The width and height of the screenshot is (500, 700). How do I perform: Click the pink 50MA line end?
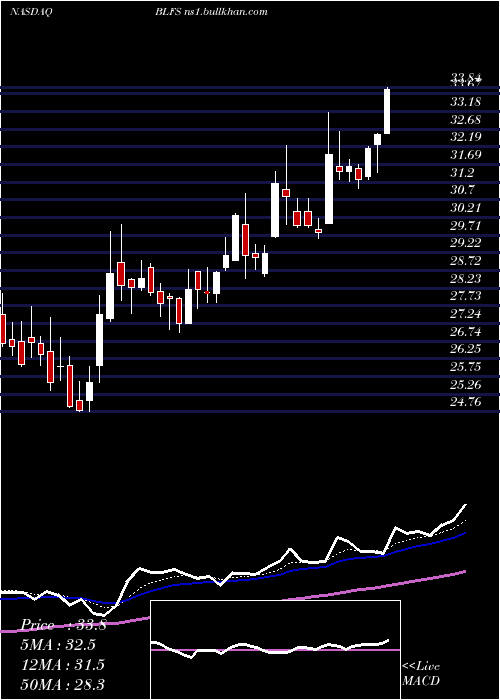click(464, 571)
